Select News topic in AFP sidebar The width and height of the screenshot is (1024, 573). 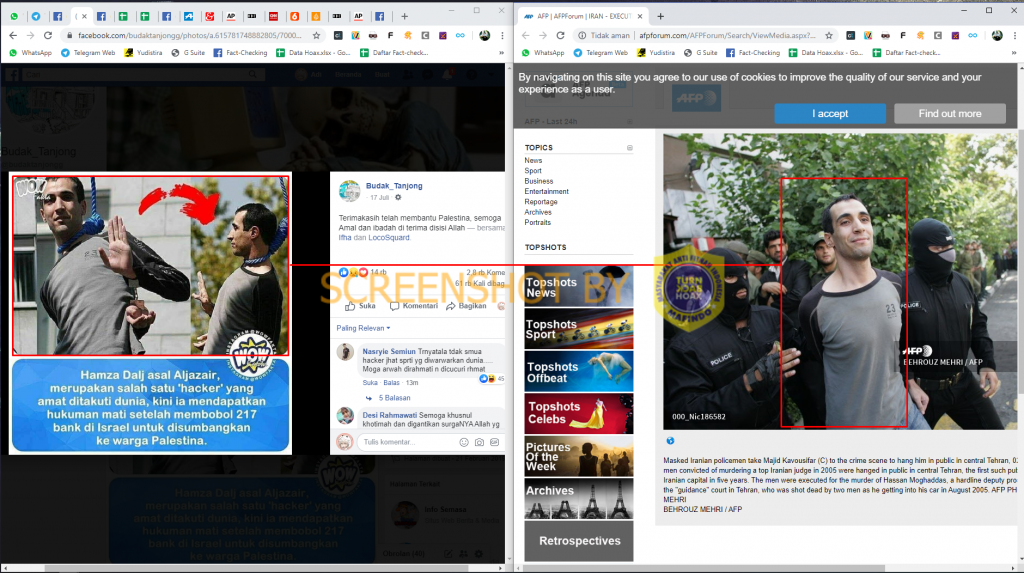533,160
